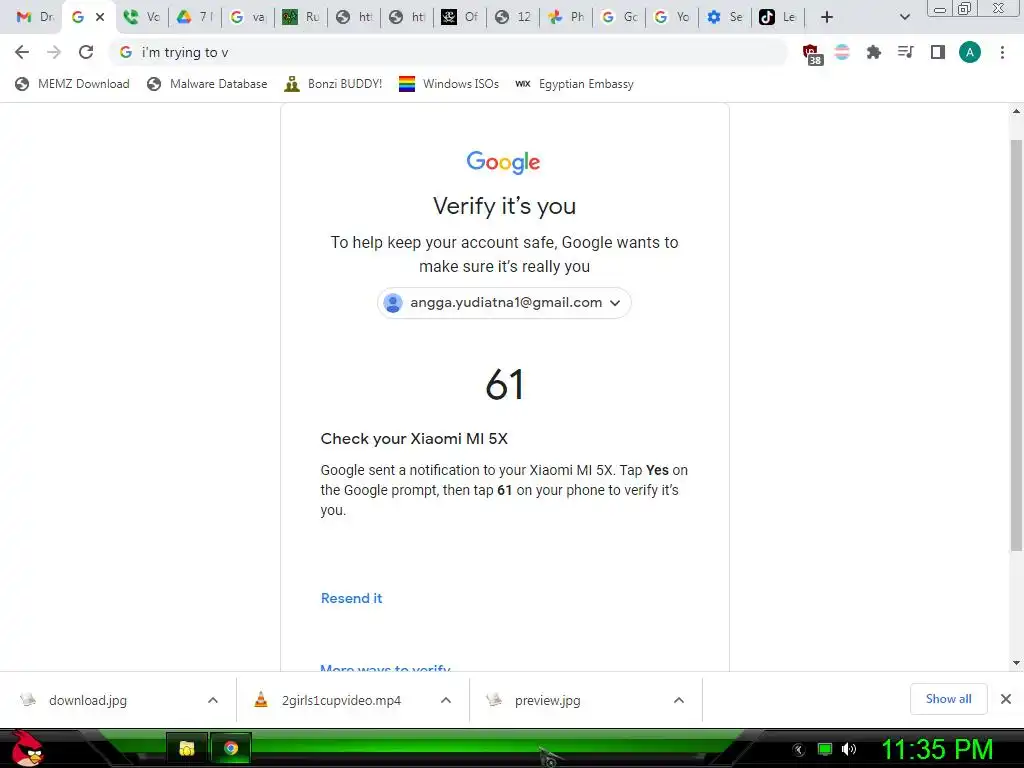The width and height of the screenshot is (1024, 768).
Task: Switch to the Gmail tab
Action: (x=34, y=17)
